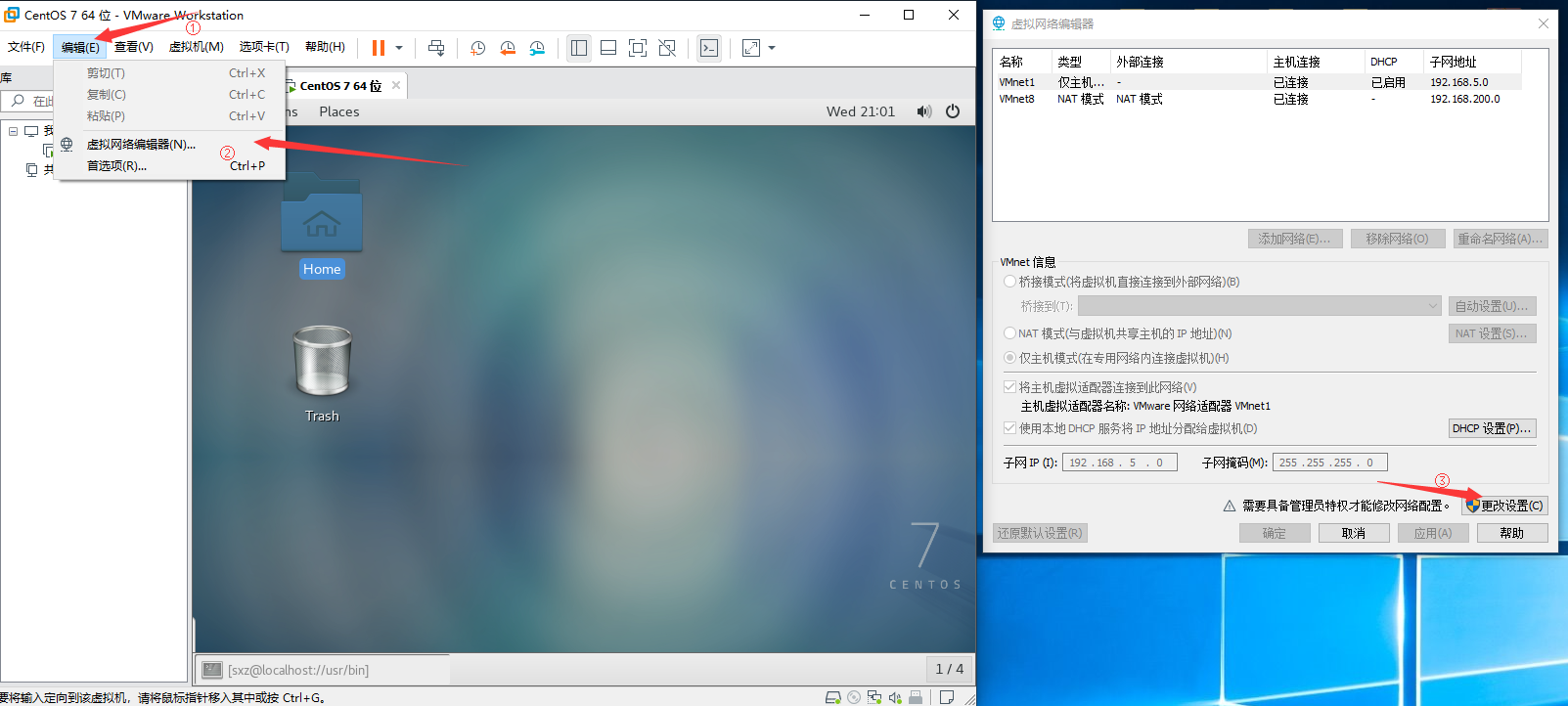
Task: Select the Host-only mode (仅主机模式) radio button
Action: (x=1010, y=358)
